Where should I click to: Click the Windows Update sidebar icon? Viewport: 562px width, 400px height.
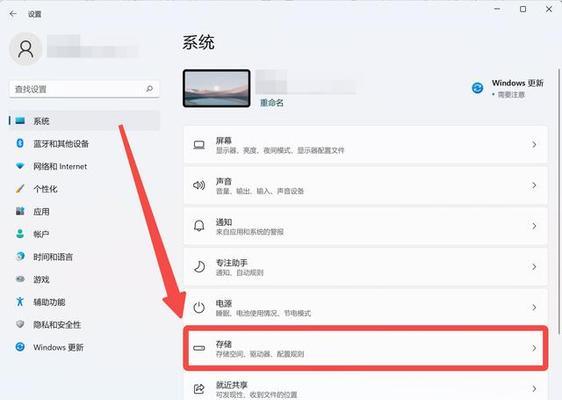coord(20,347)
